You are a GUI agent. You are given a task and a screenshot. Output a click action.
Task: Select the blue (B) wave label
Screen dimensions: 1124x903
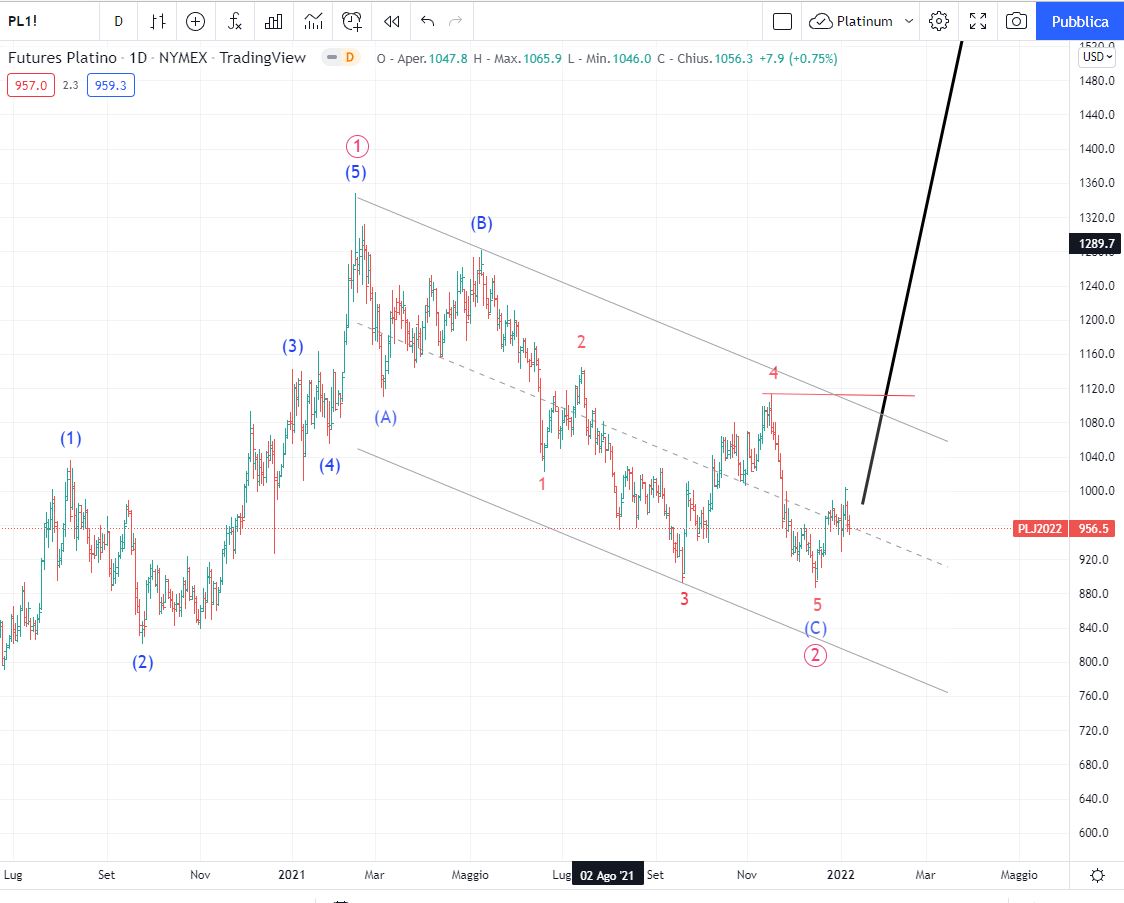point(482,223)
